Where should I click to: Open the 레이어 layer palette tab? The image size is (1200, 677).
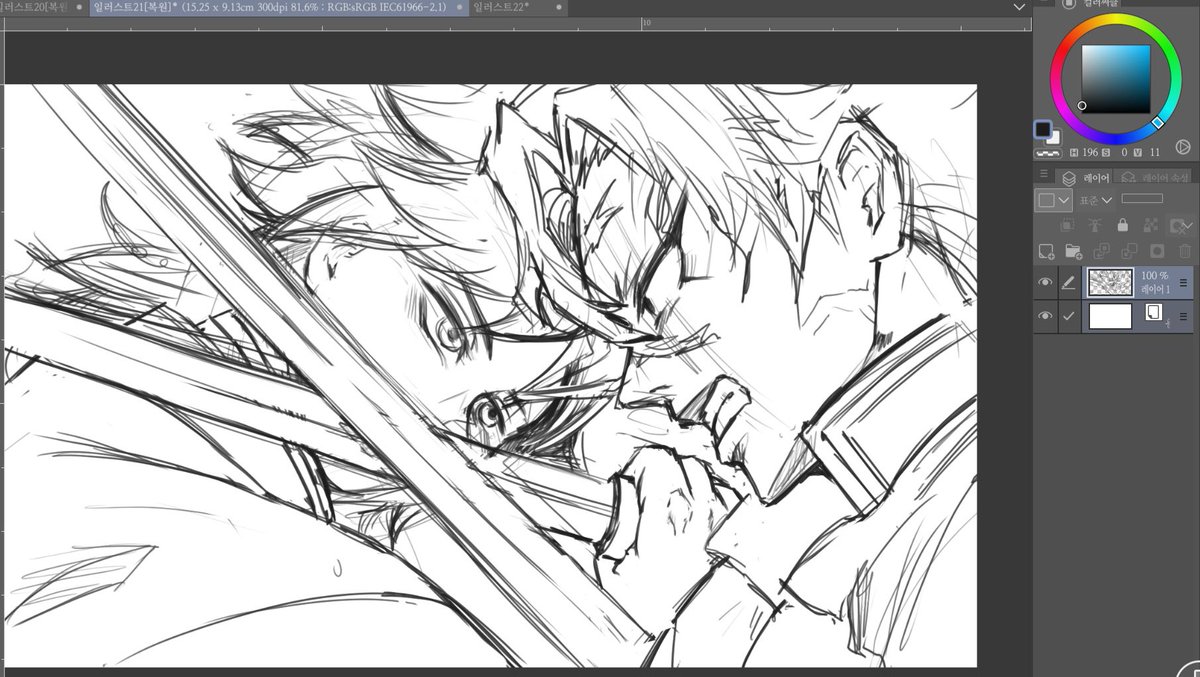point(1086,177)
